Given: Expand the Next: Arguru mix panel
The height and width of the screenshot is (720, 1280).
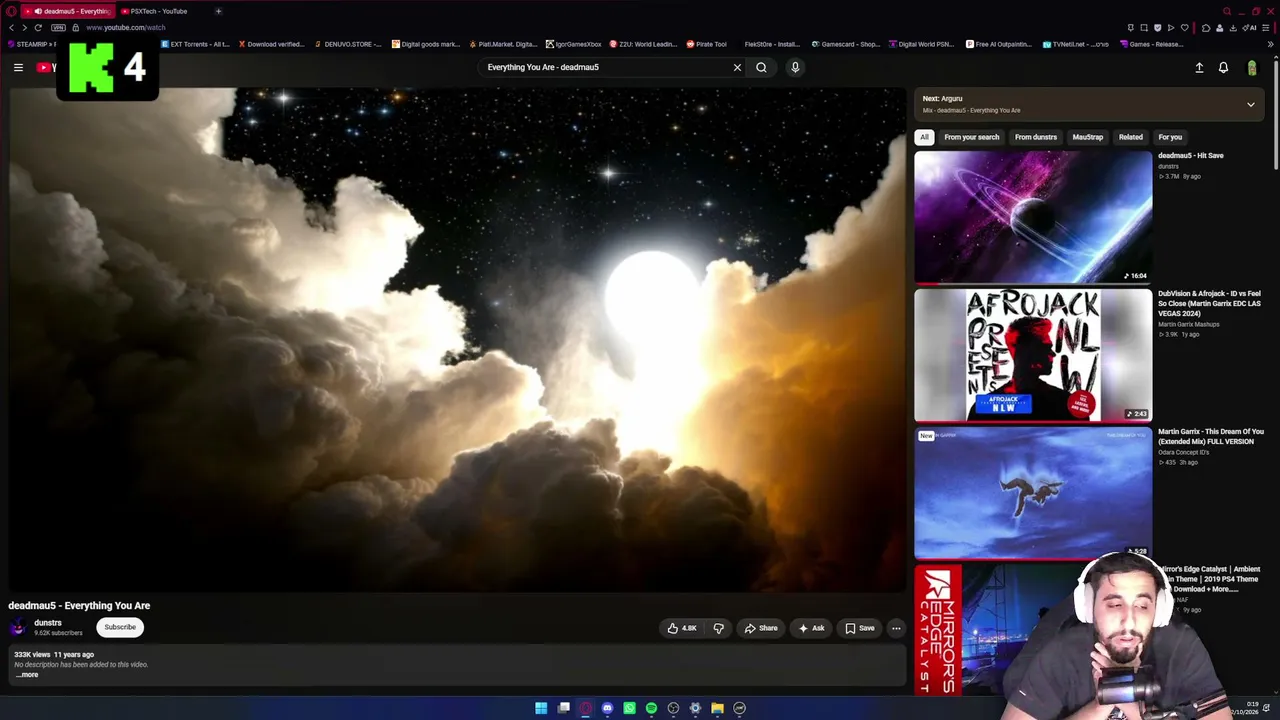Looking at the screenshot, I should pyautogui.click(x=1250, y=104).
